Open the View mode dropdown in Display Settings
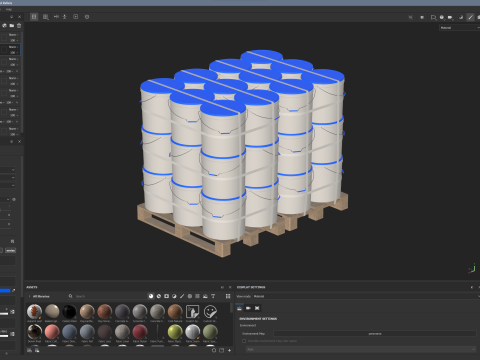This screenshot has width=480, height=360. pyautogui.click(x=366, y=296)
